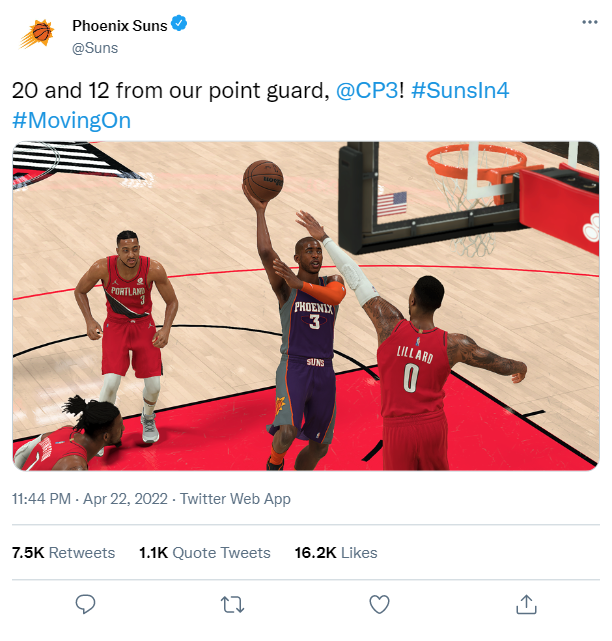Open the Phoenix Suns display name

tap(120, 26)
